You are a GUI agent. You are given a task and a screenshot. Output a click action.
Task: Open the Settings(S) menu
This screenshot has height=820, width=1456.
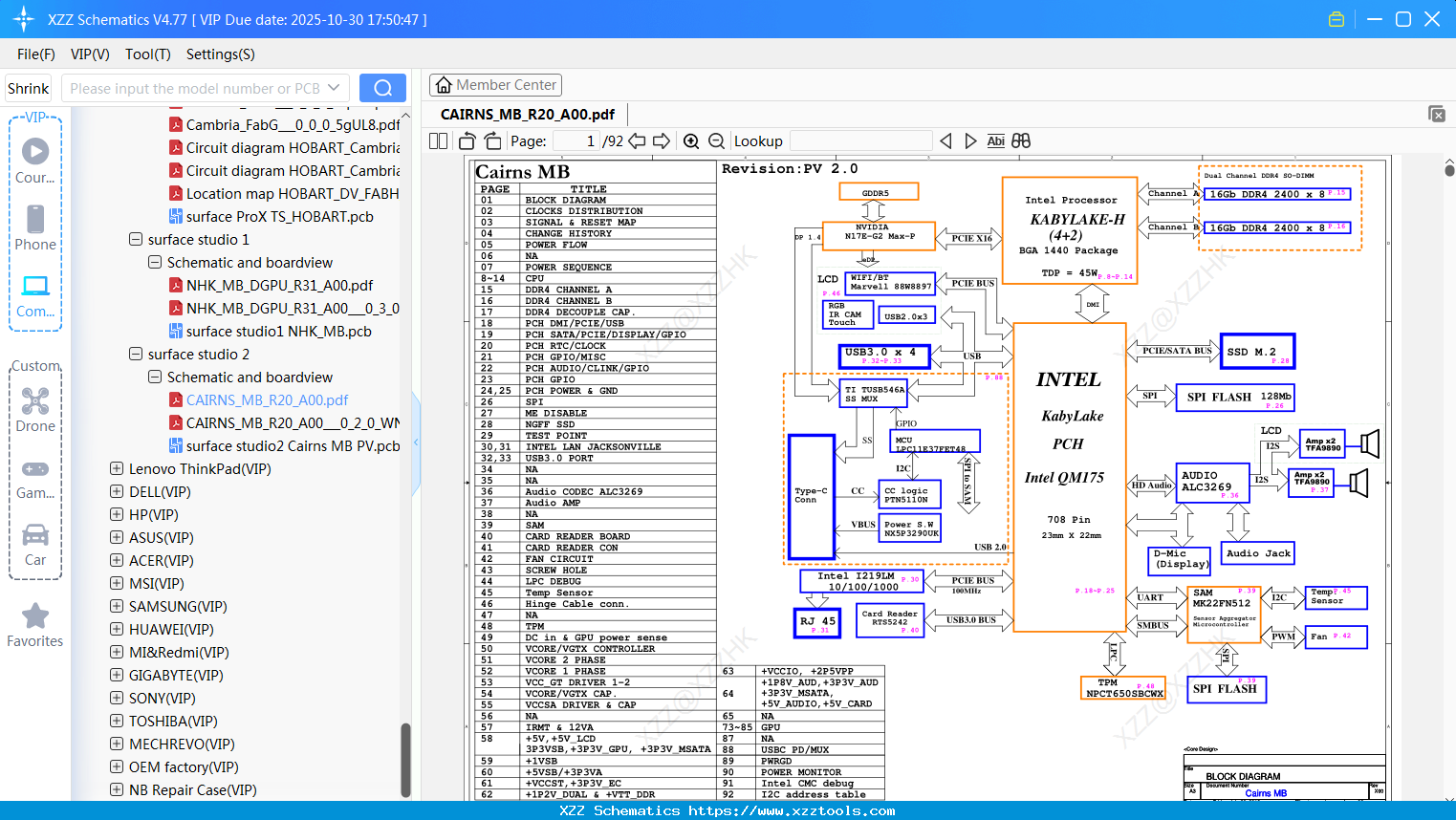pos(221,54)
